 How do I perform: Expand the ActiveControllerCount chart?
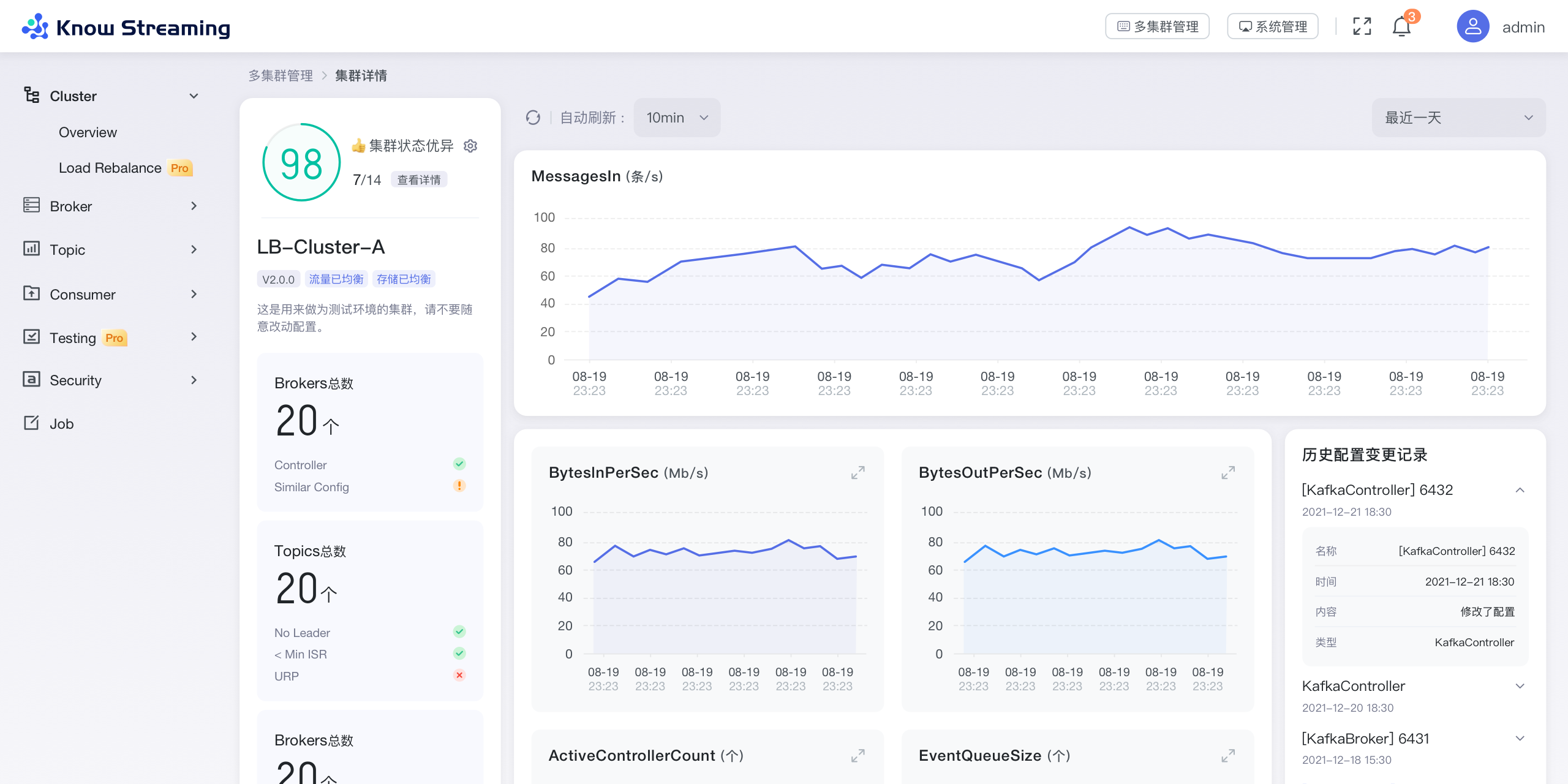[858, 755]
